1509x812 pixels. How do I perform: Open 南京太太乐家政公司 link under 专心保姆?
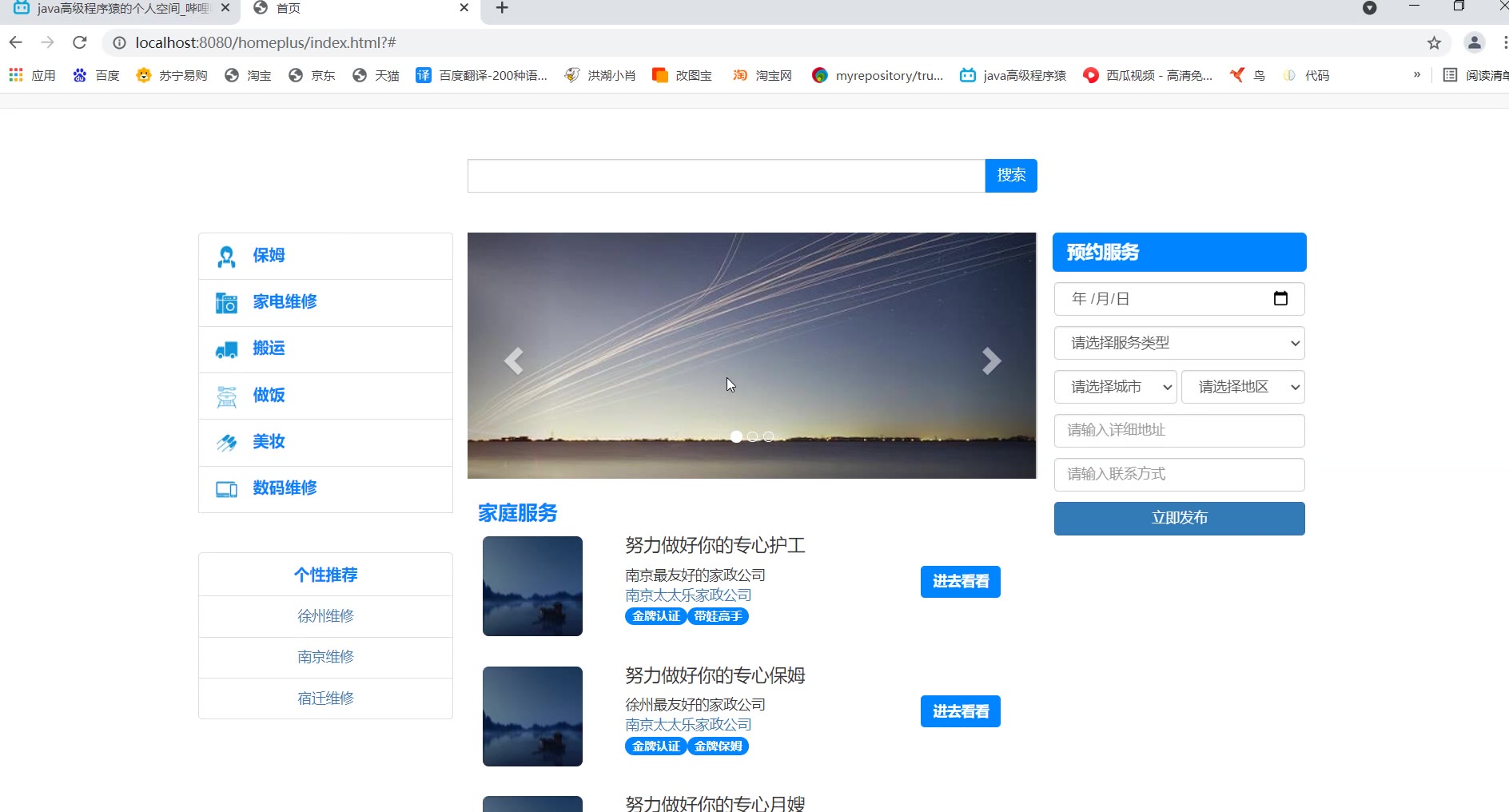[x=688, y=725]
